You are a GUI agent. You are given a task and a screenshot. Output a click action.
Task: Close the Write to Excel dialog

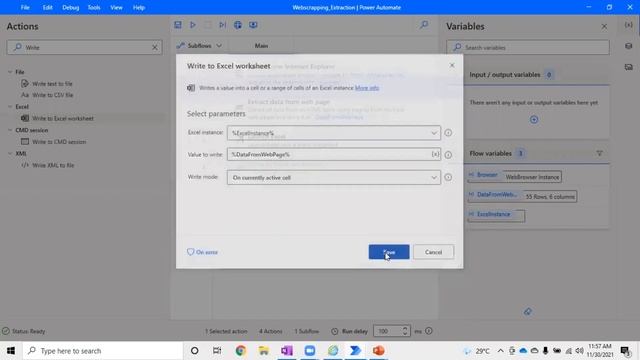click(x=452, y=65)
